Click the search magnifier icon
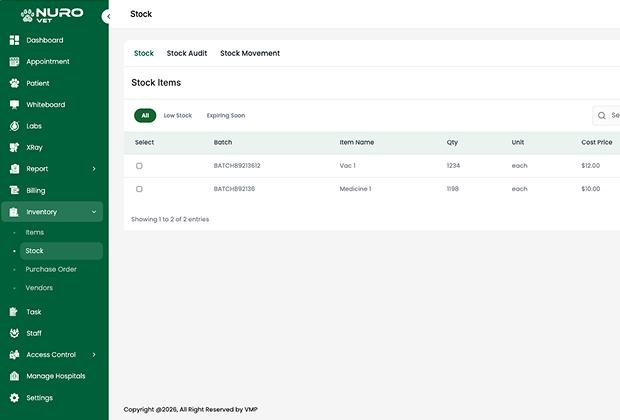The width and height of the screenshot is (620, 420). 601,115
